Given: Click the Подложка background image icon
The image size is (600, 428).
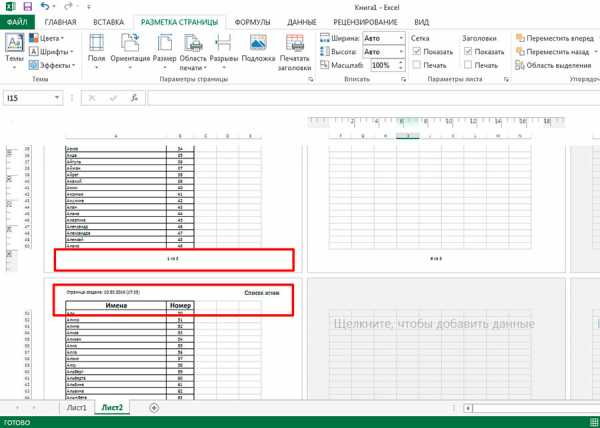Looking at the screenshot, I should [x=258, y=42].
